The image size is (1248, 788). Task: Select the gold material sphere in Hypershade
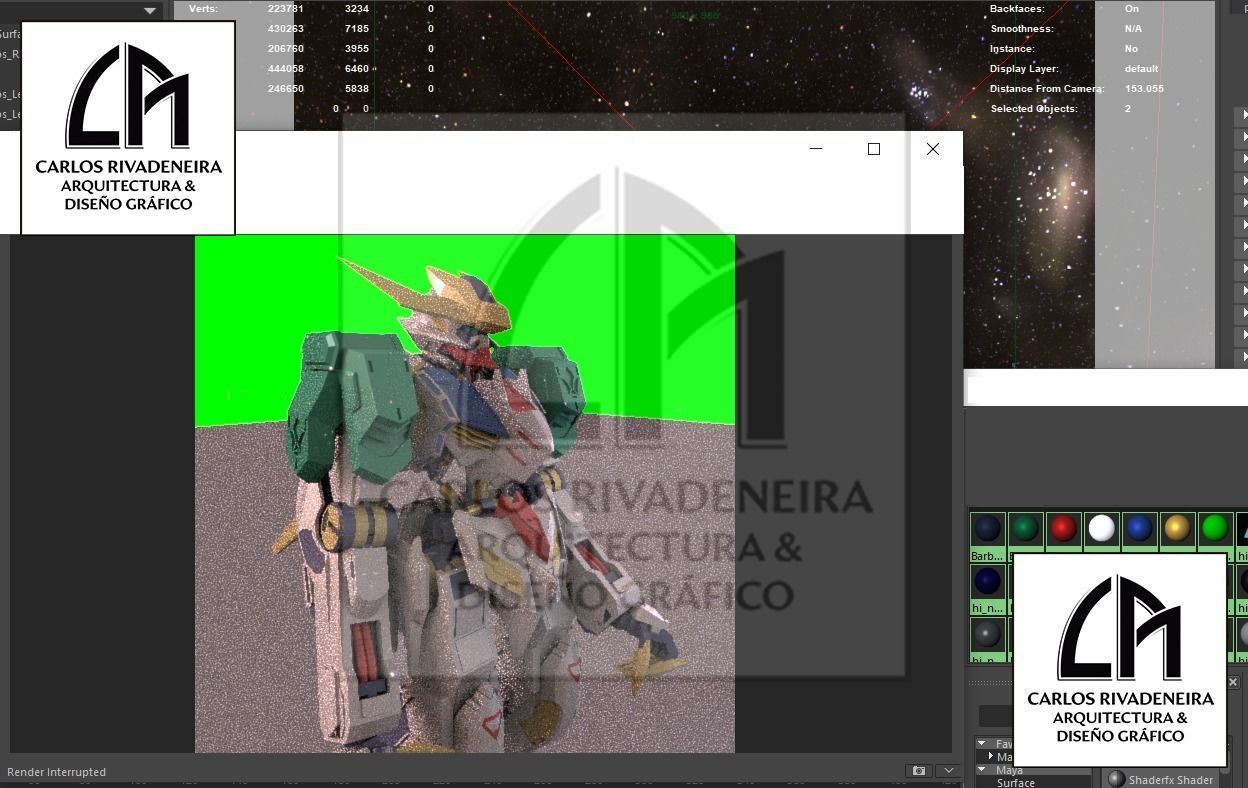[x=1177, y=528]
